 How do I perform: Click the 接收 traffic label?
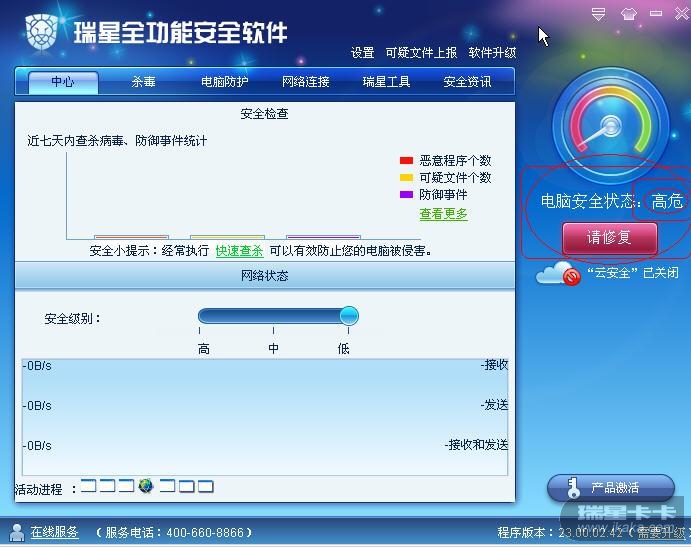pos(495,365)
